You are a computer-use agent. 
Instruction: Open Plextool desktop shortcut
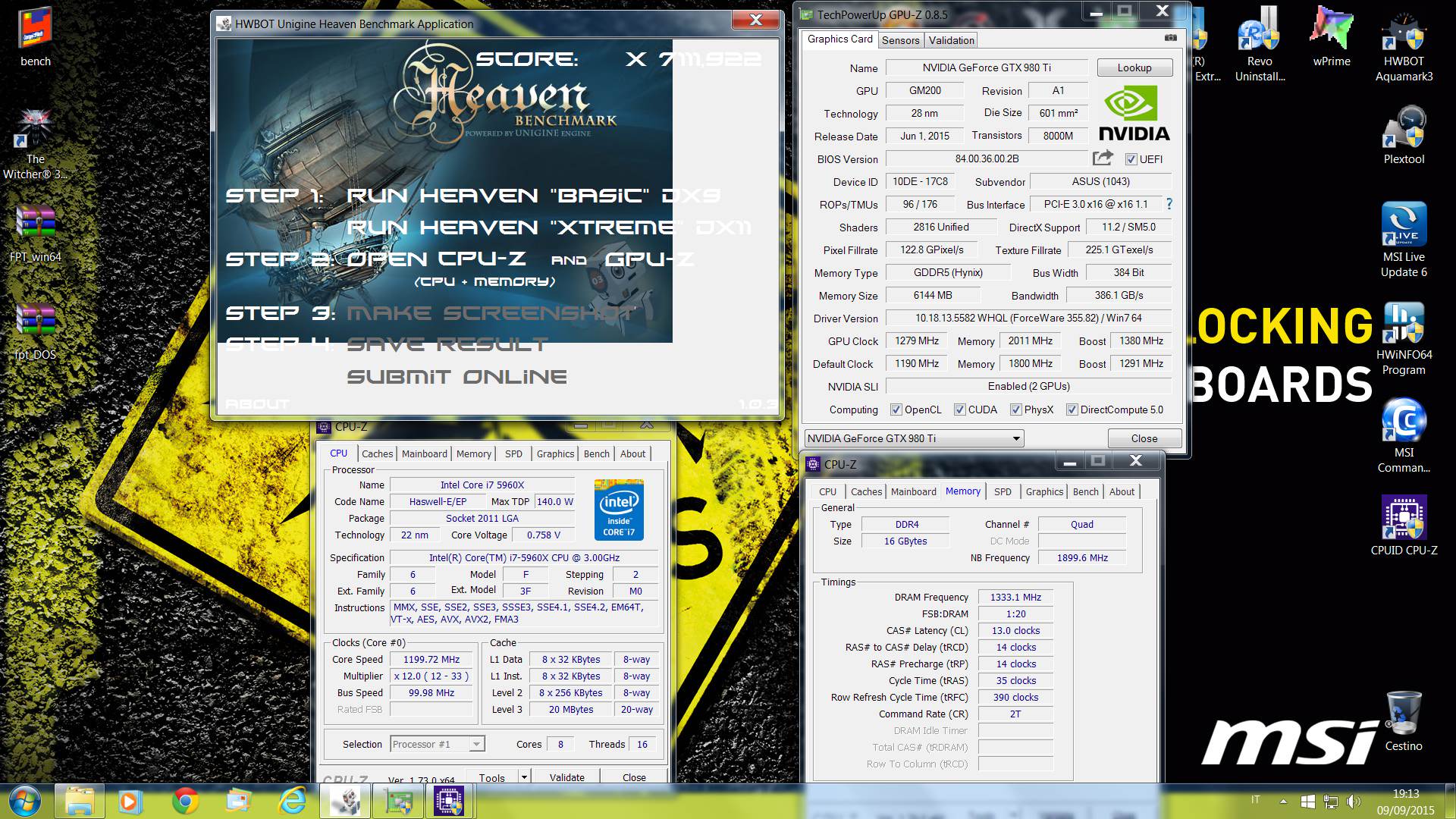(1404, 136)
